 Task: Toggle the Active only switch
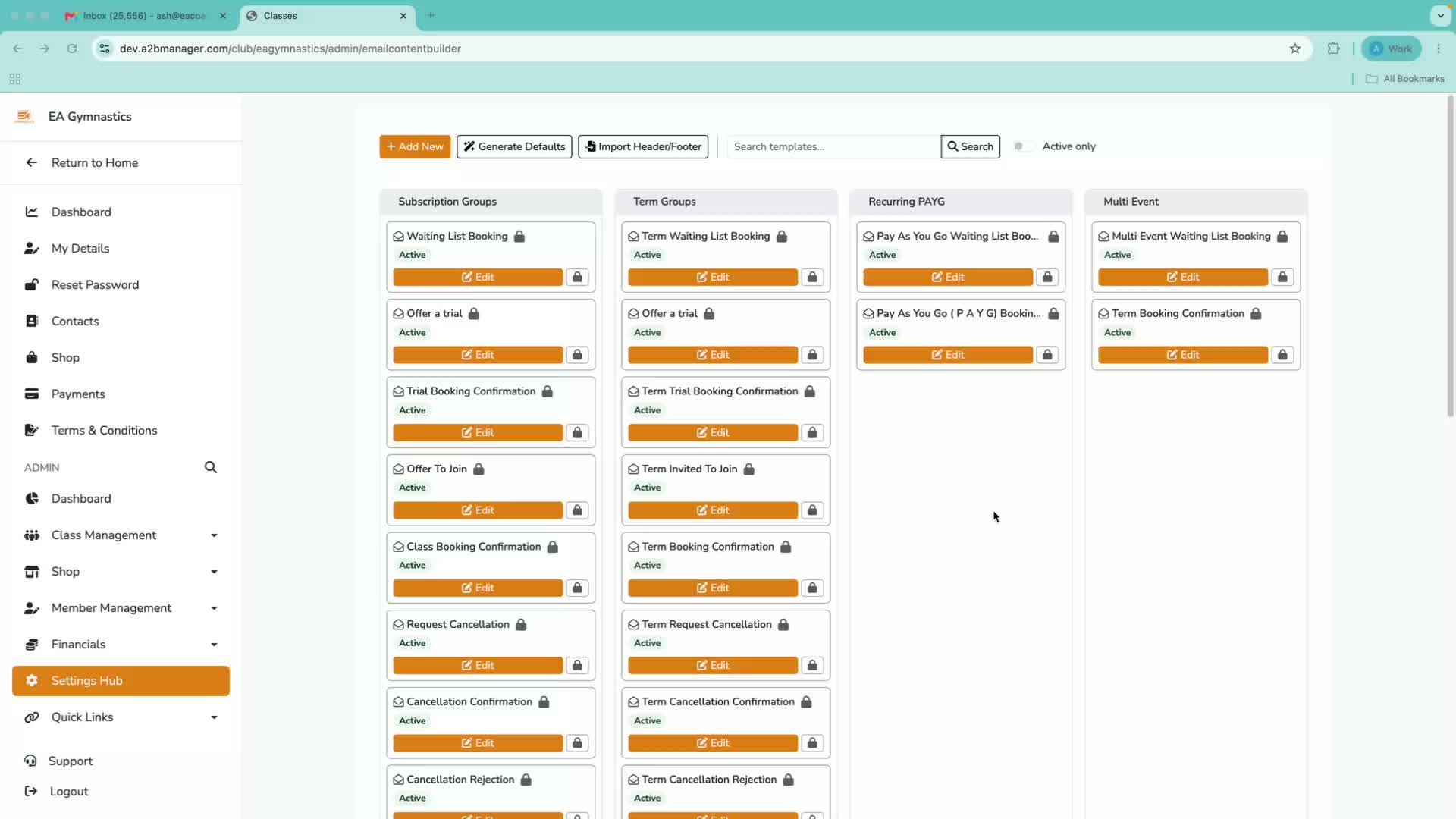1023,146
